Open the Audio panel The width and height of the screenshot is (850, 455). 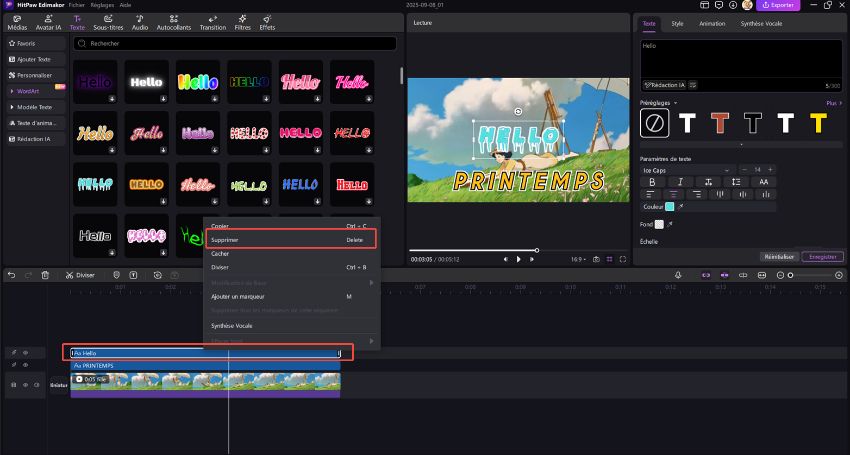(x=140, y=22)
